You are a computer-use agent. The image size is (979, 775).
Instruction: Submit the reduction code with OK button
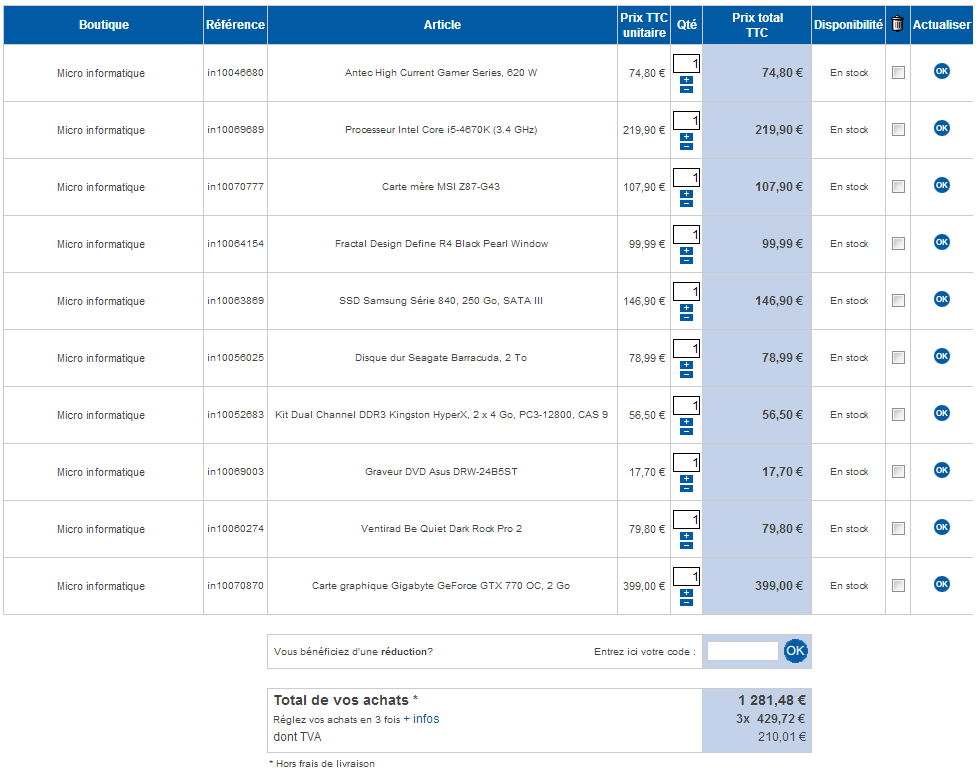click(x=795, y=651)
